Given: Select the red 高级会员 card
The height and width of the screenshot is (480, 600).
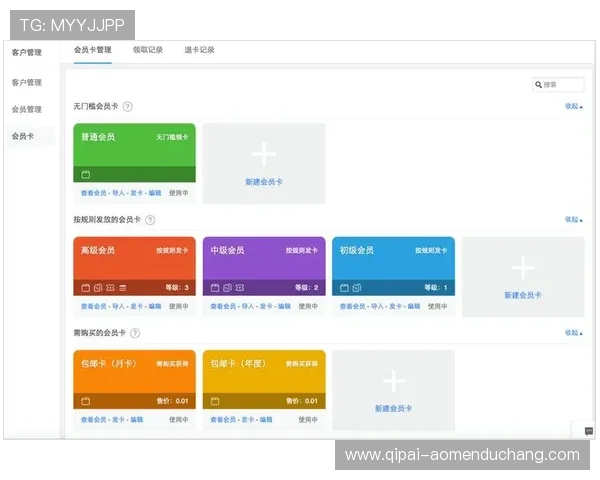Looking at the screenshot, I should [134, 266].
